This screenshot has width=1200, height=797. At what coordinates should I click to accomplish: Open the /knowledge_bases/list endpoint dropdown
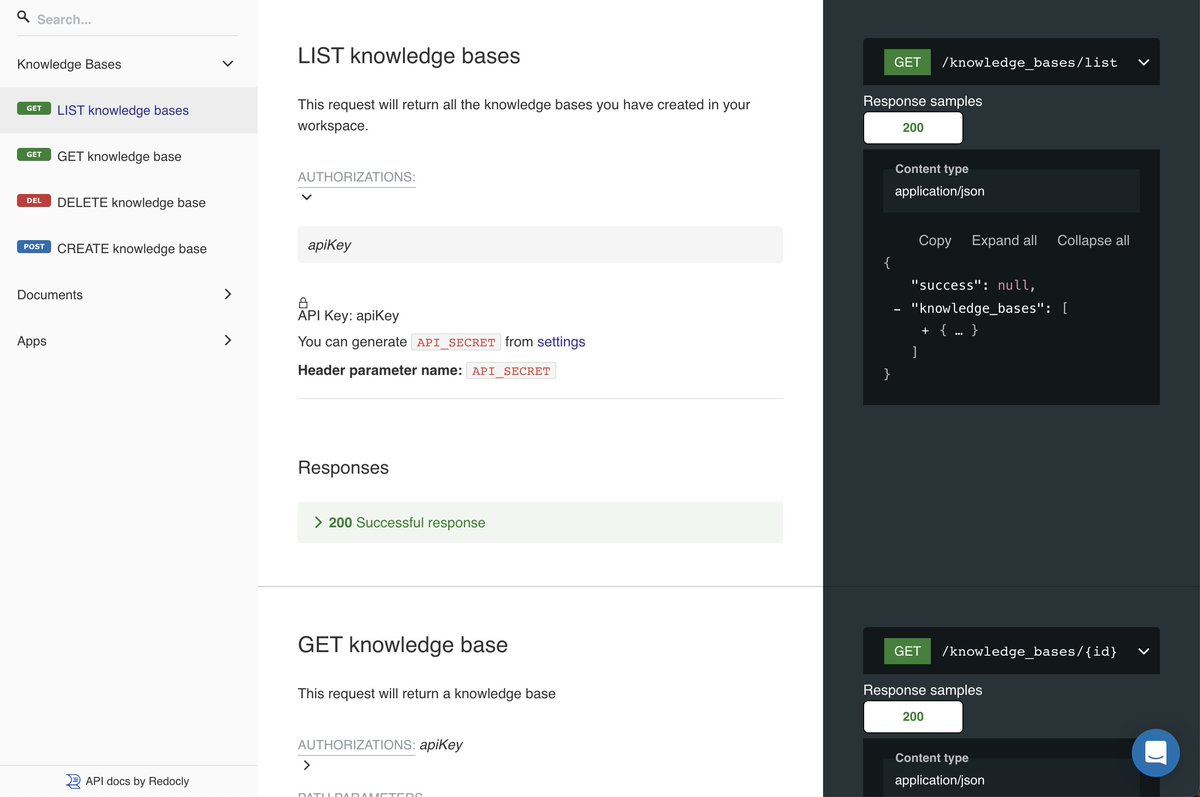pyautogui.click(x=1143, y=61)
